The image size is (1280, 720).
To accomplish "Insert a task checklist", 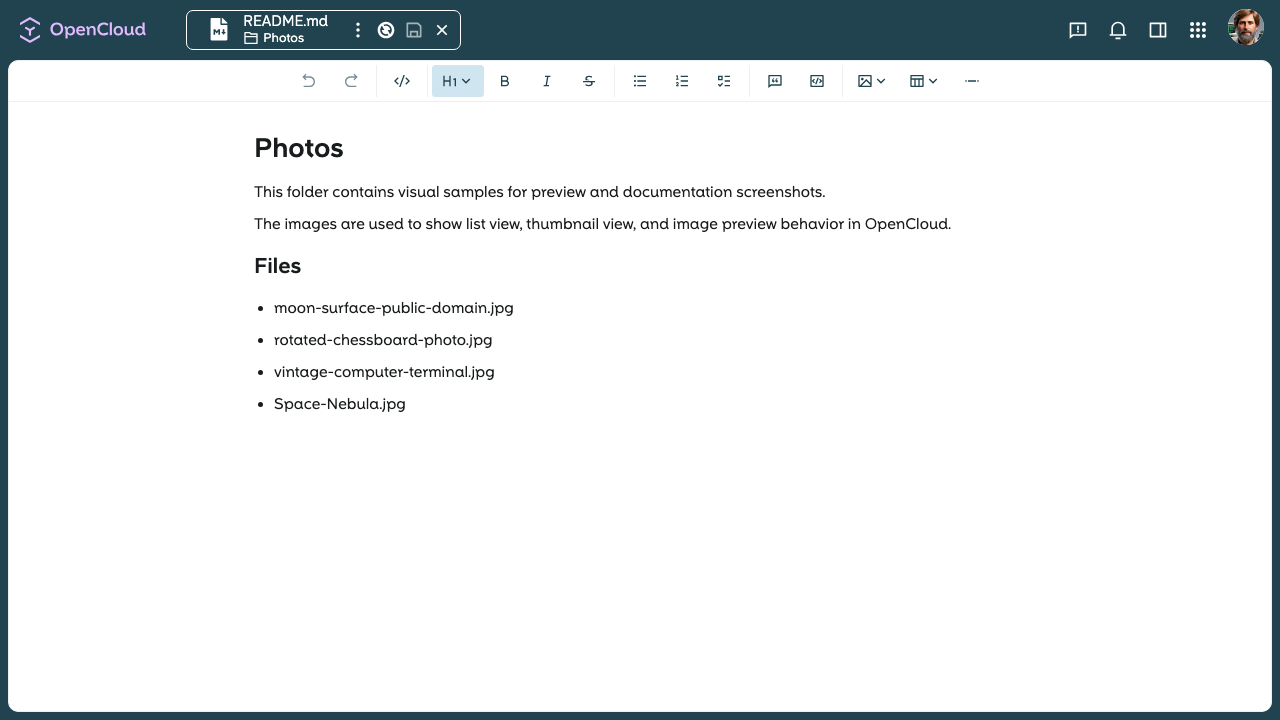I will pyautogui.click(x=724, y=81).
